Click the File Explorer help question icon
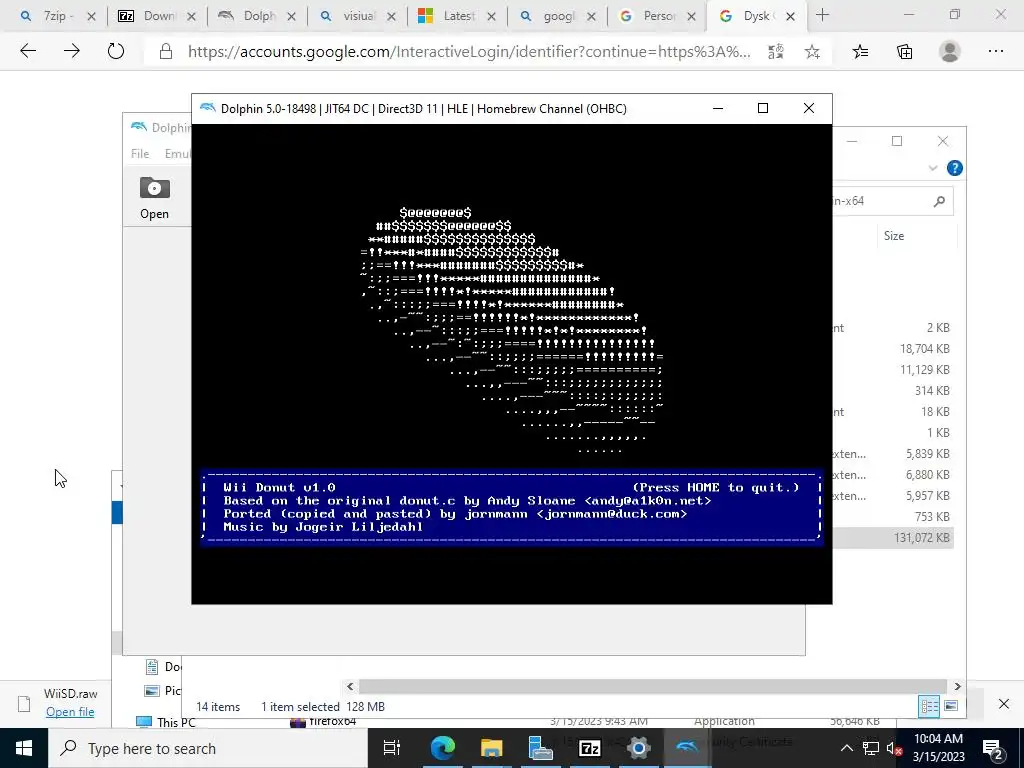The height and width of the screenshot is (768, 1024). pyautogui.click(x=954, y=168)
